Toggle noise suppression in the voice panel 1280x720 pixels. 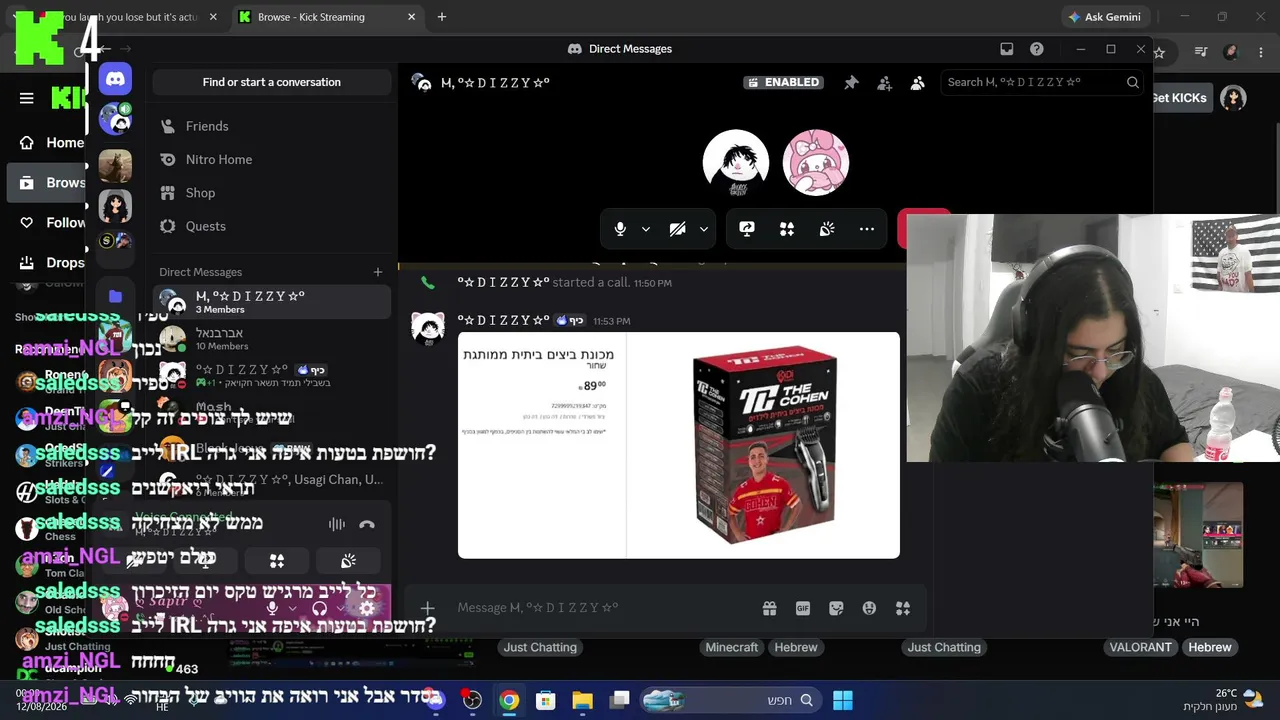(337, 524)
